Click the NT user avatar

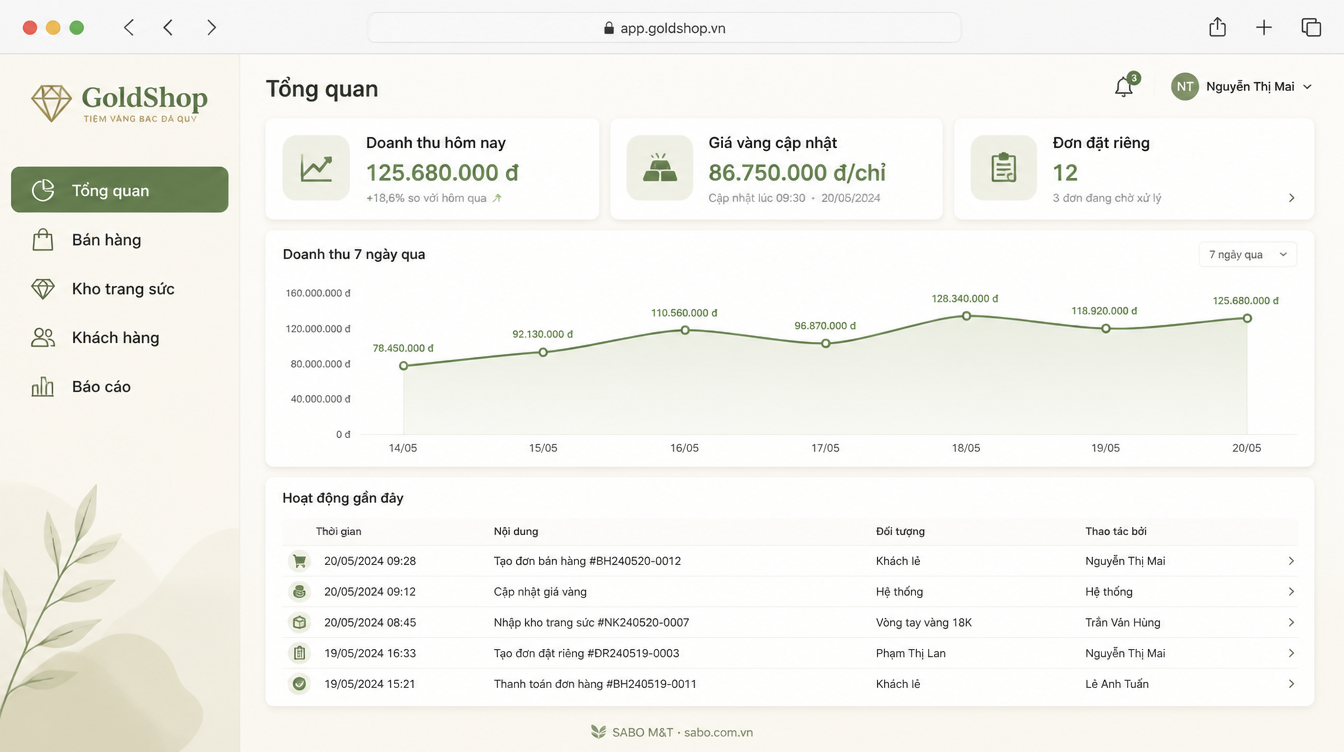tap(1185, 86)
